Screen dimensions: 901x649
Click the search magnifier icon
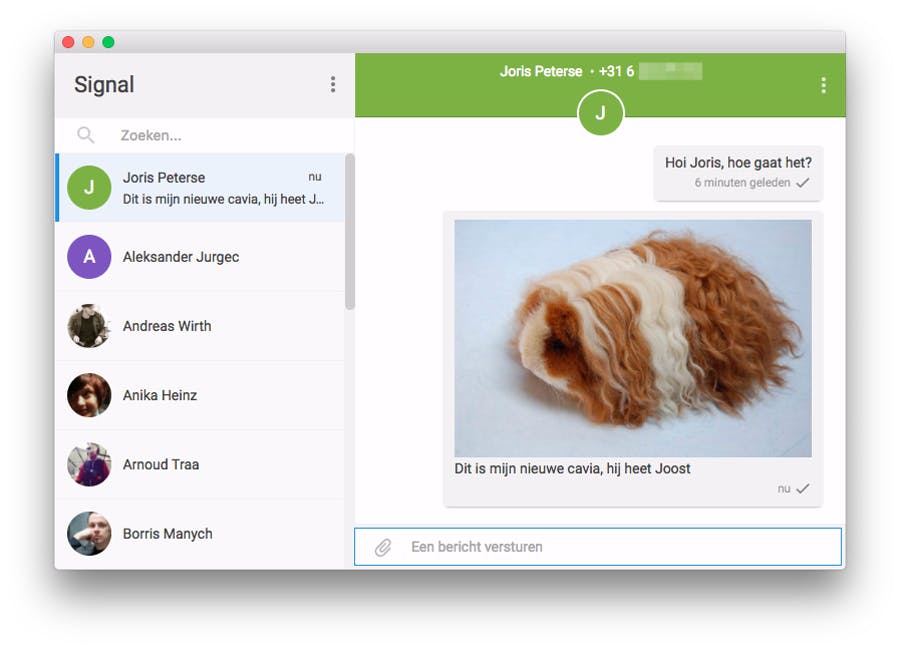coord(86,135)
